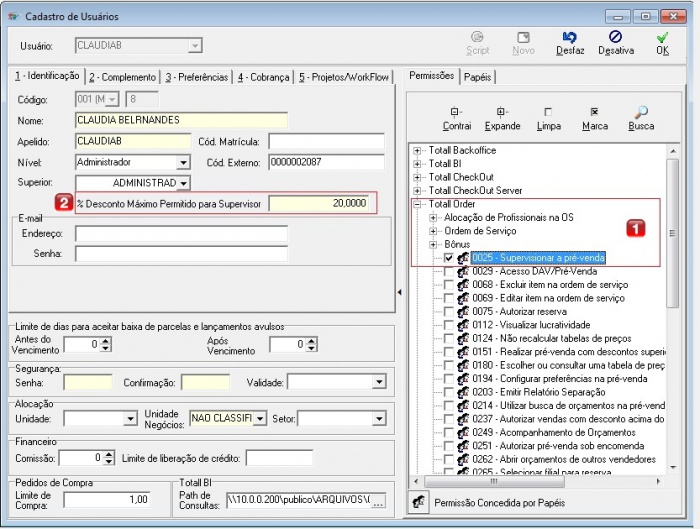The image size is (700, 529).
Task: Enable the 0029 Acesso DAV/Pré-Venda checkbox
Action: coord(450,272)
